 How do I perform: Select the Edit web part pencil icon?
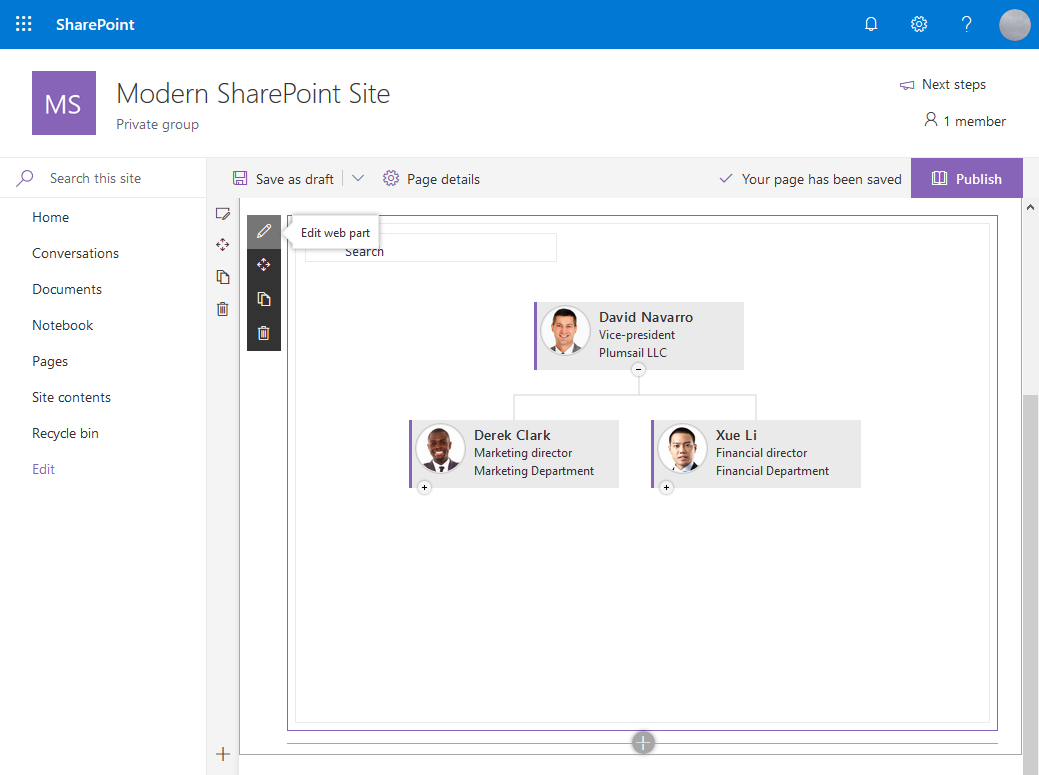click(x=263, y=231)
